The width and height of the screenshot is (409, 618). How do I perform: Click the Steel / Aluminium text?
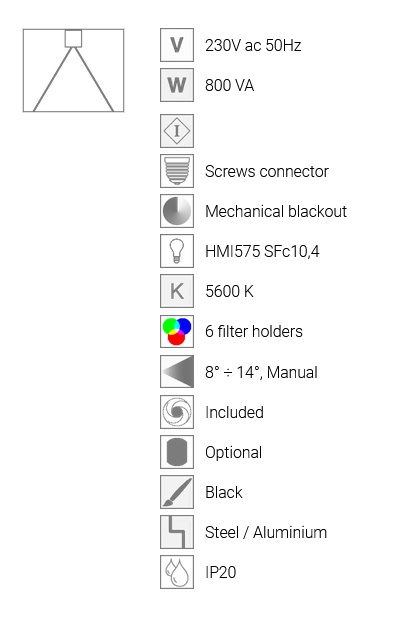[x=266, y=532]
